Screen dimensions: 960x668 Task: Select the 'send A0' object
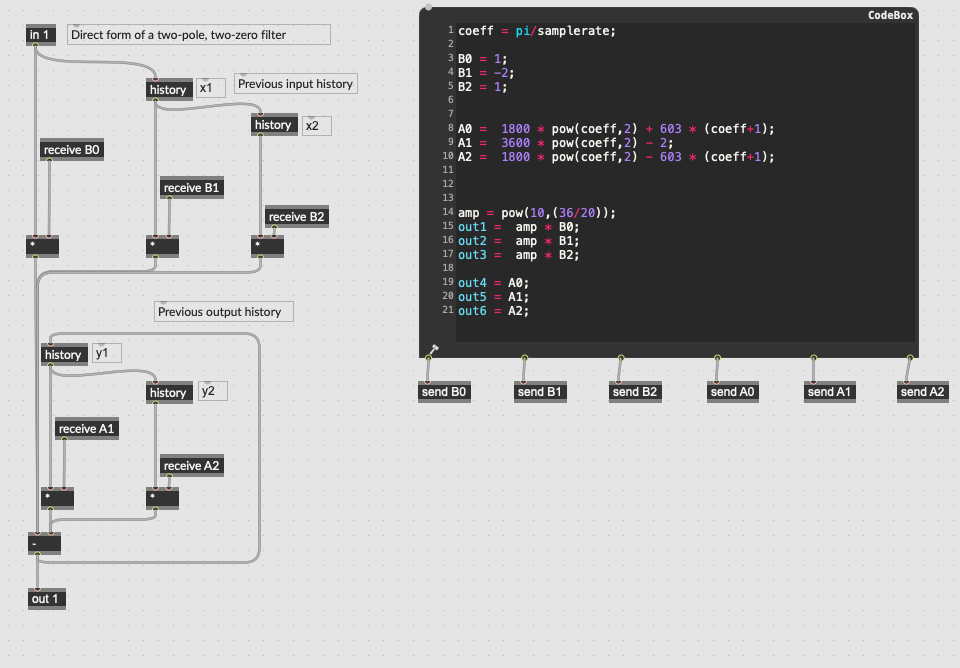[x=732, y=392]
